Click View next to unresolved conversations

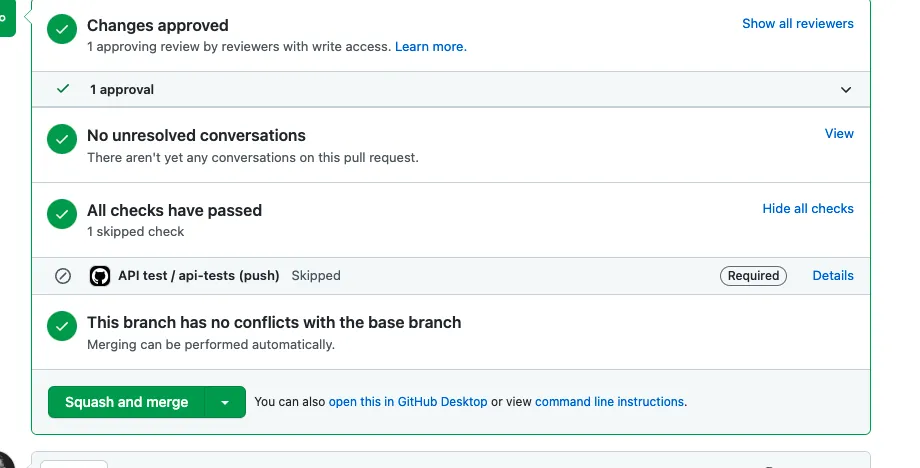(839, 133)
